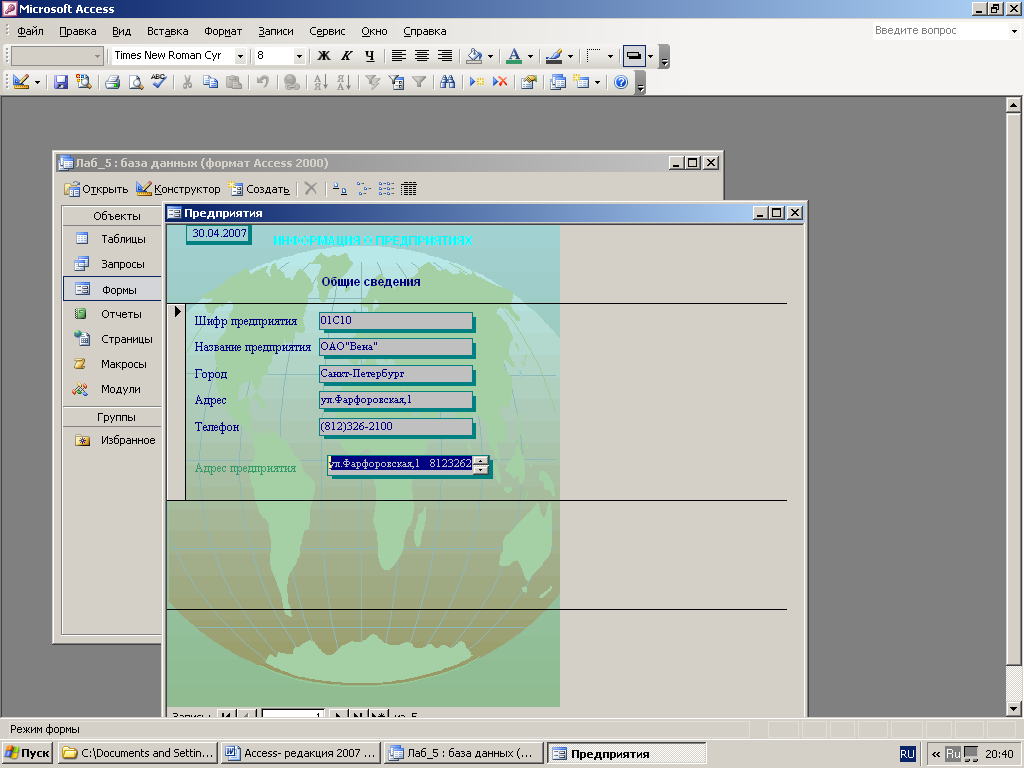
Task: Switch database window to Details view
Action: (x=409, y=189)
